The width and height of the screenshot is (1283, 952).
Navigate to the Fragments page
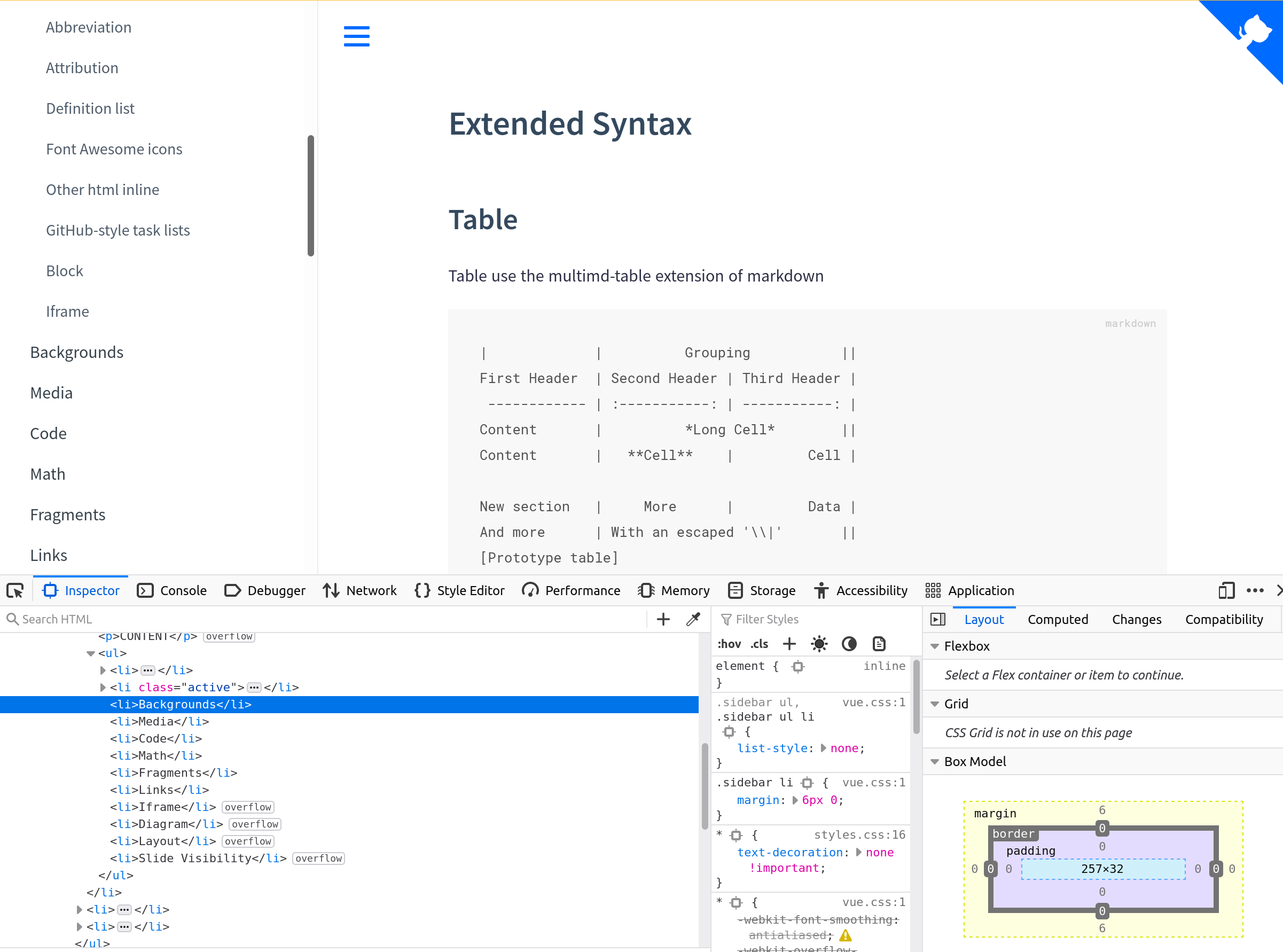(x=67, y=514)
